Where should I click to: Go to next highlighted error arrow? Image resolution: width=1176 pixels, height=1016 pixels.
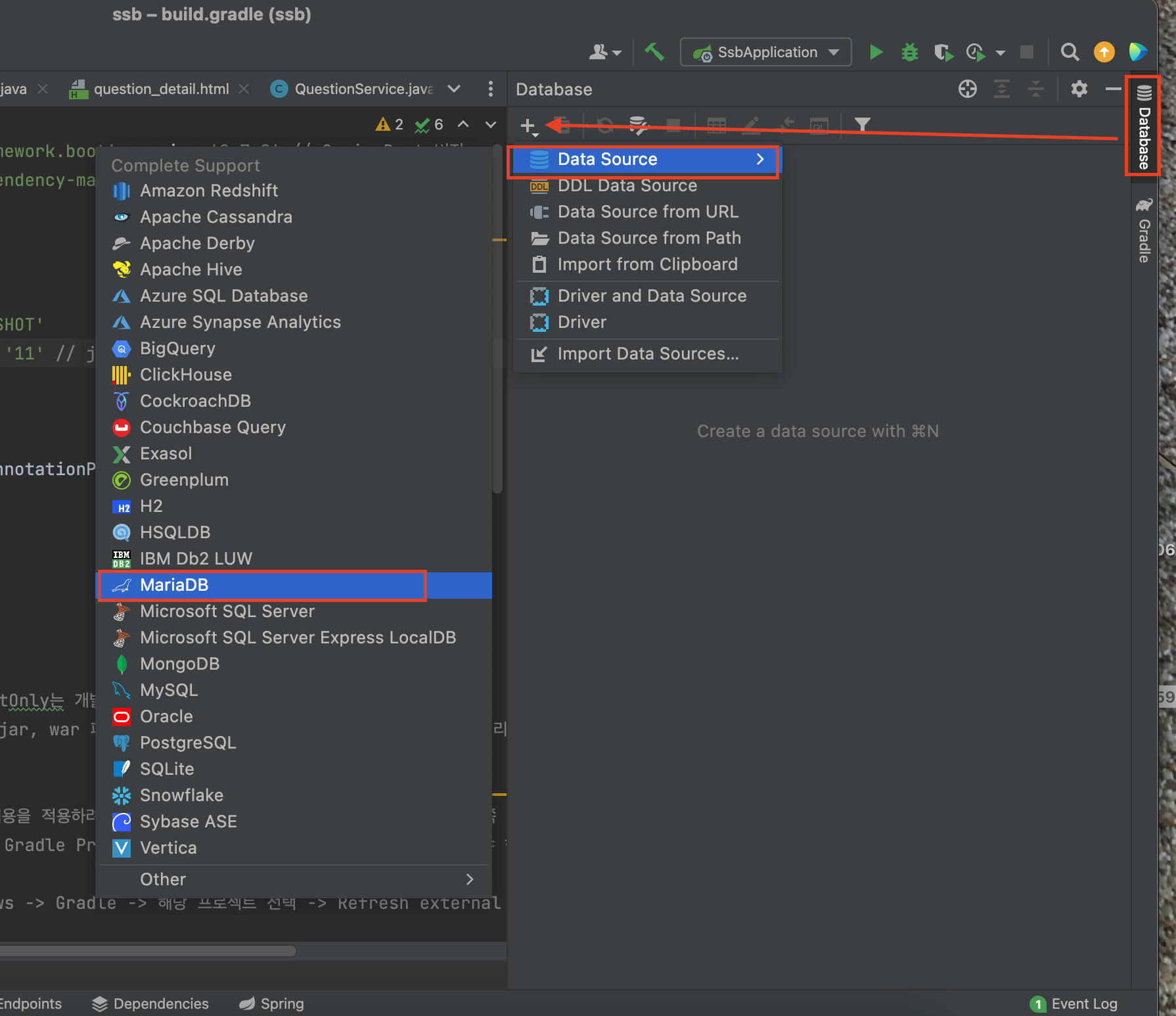tap(491, 124)
